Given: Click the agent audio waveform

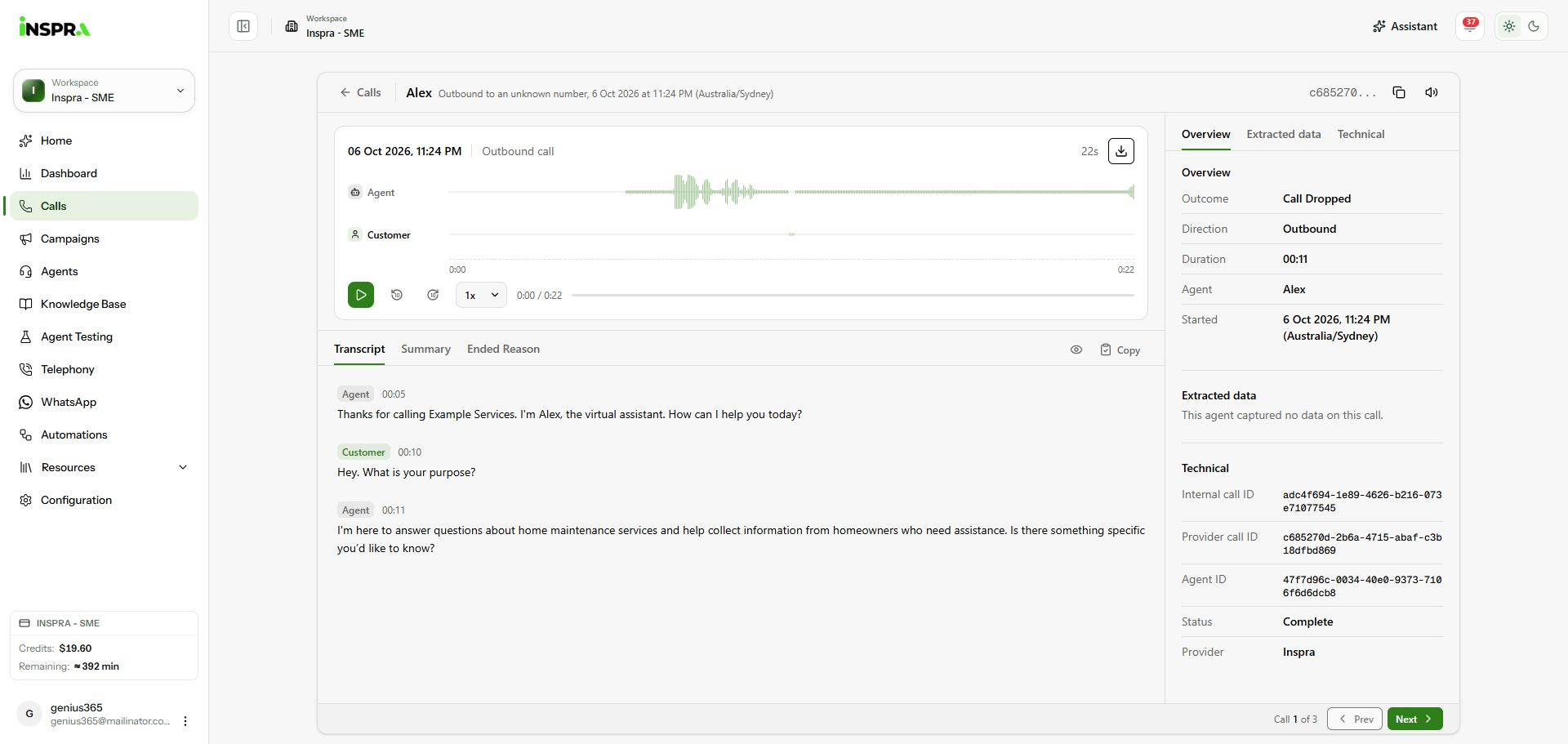Looking at the screenshot, I should pyautogui.click(x=791, y=192).
